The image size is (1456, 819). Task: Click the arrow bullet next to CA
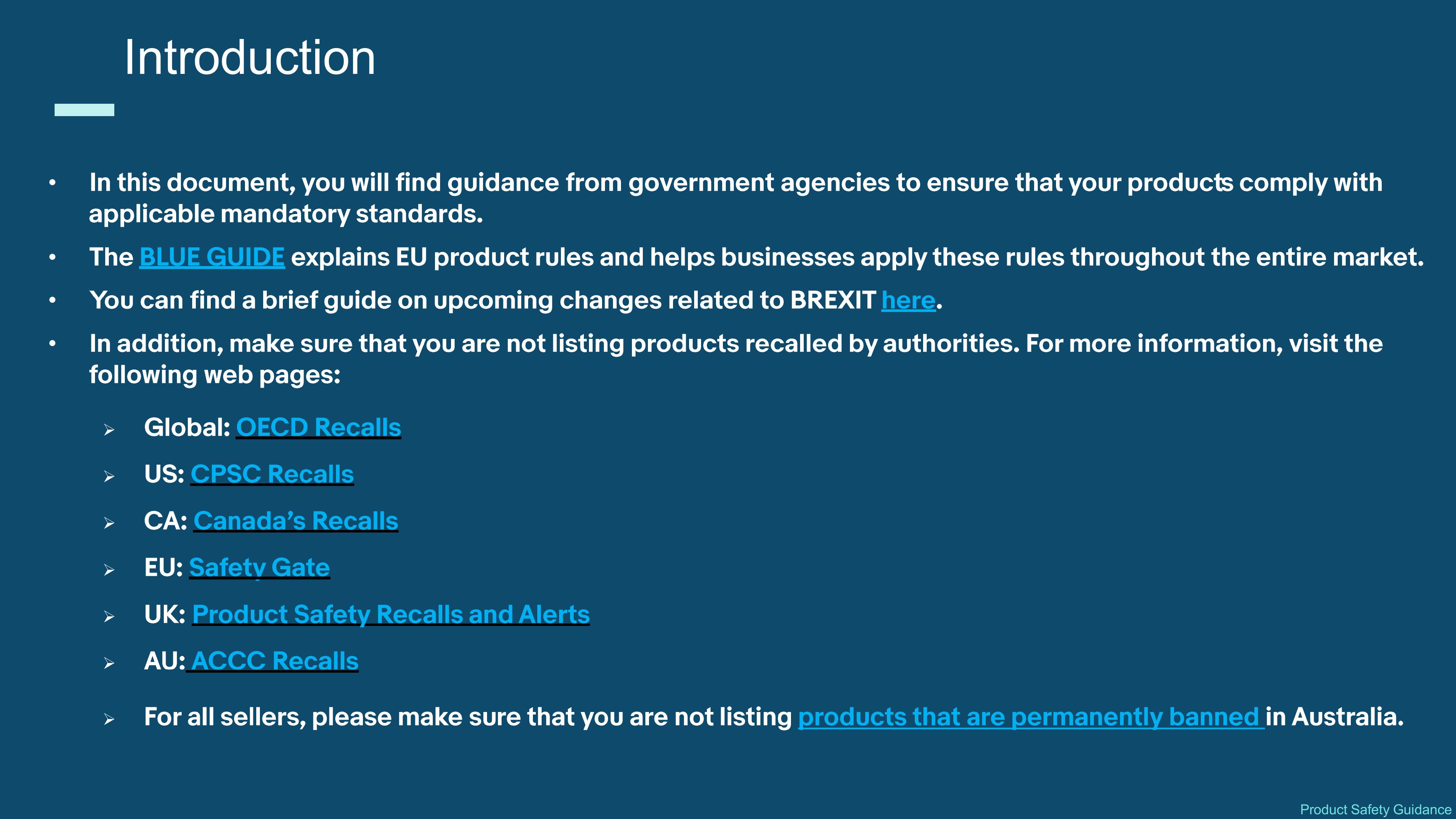(x=109, y=523)
